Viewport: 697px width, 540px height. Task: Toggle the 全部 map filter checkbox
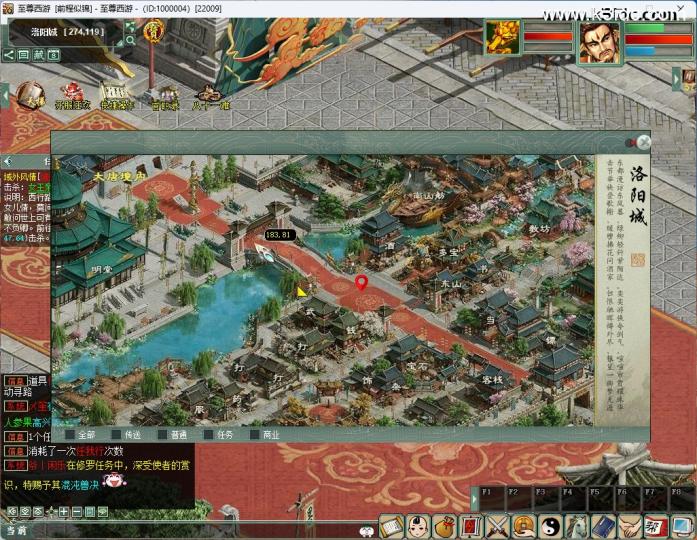coord(70,435)
